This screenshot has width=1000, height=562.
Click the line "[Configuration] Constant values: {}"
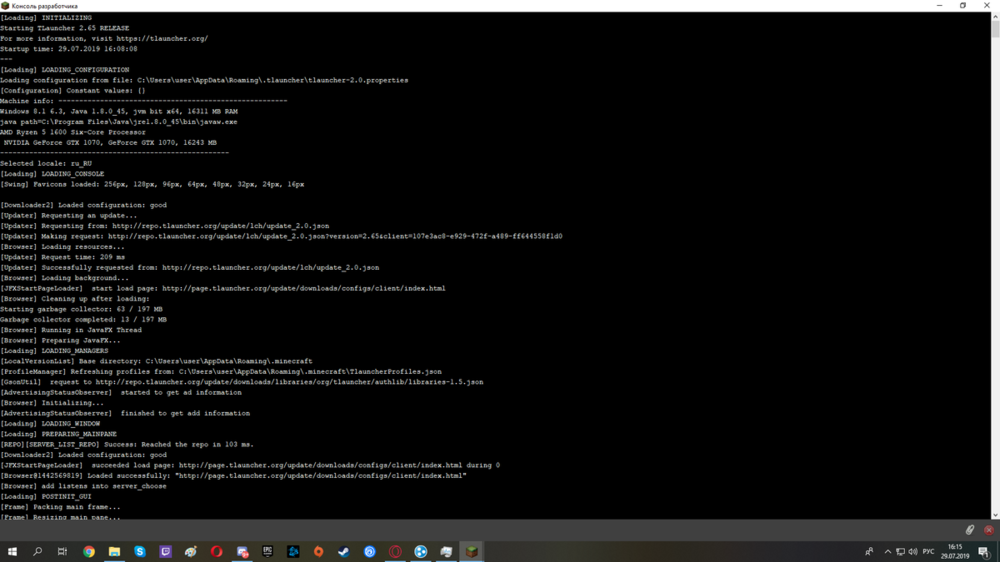tap(73, 91)
